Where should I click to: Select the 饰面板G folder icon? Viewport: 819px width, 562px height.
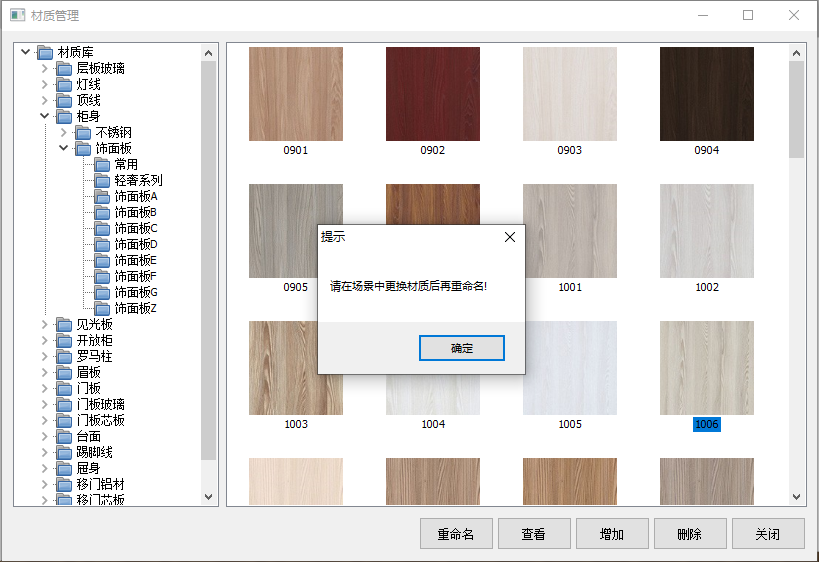coord(102,293)
